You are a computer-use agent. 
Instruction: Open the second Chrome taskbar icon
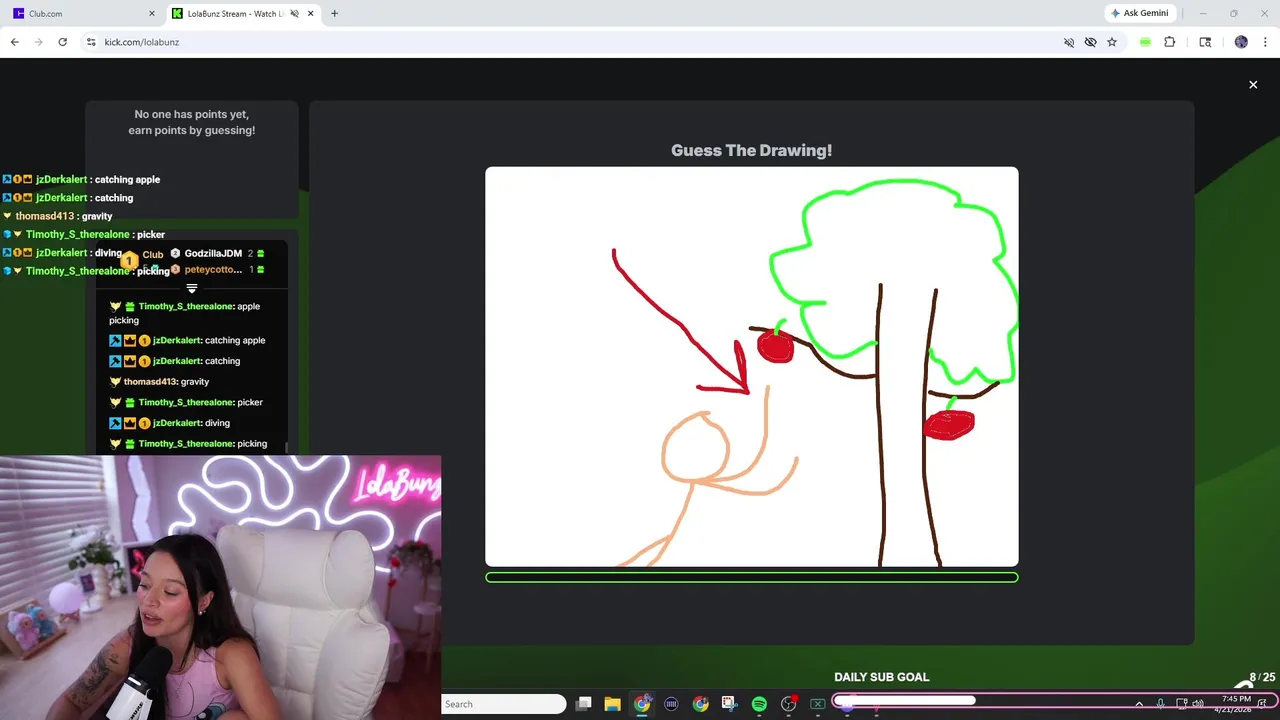[x=700, y=704]
